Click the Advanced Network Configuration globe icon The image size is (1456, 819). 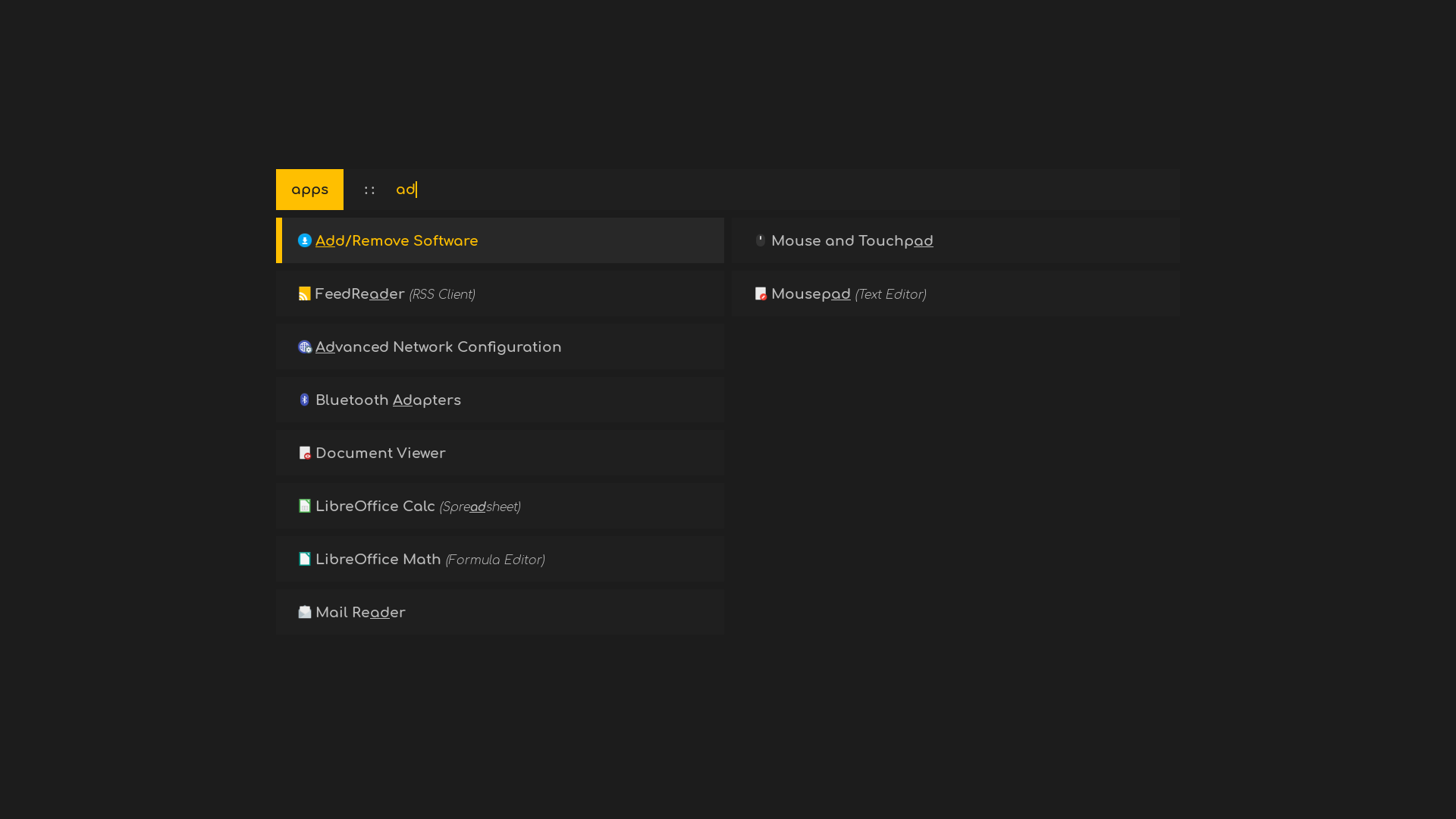[305, 347]
